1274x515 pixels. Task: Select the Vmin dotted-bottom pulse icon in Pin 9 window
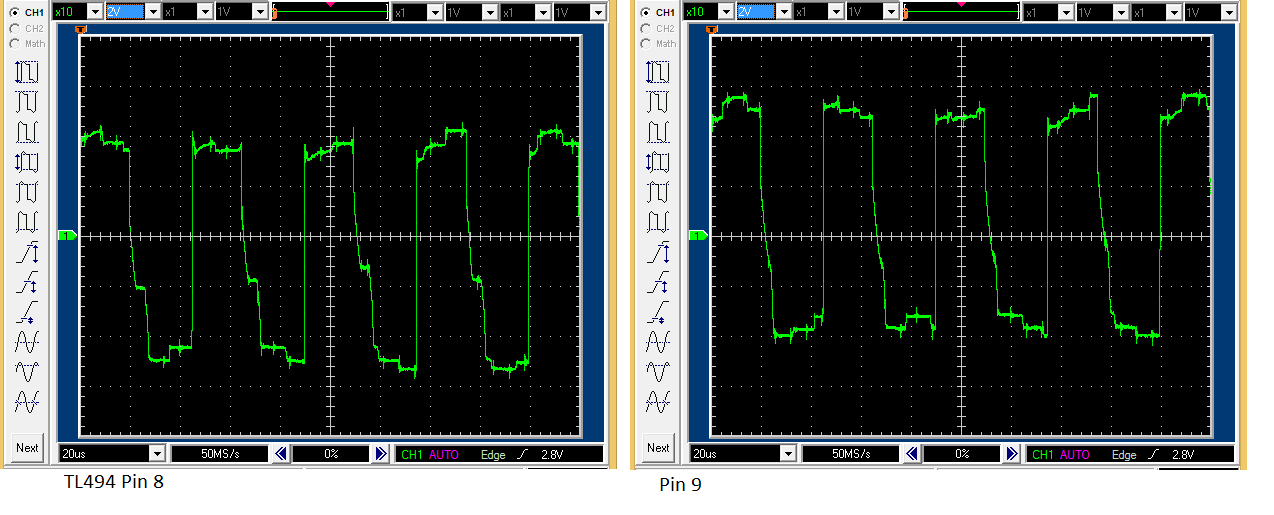point(657,132)
